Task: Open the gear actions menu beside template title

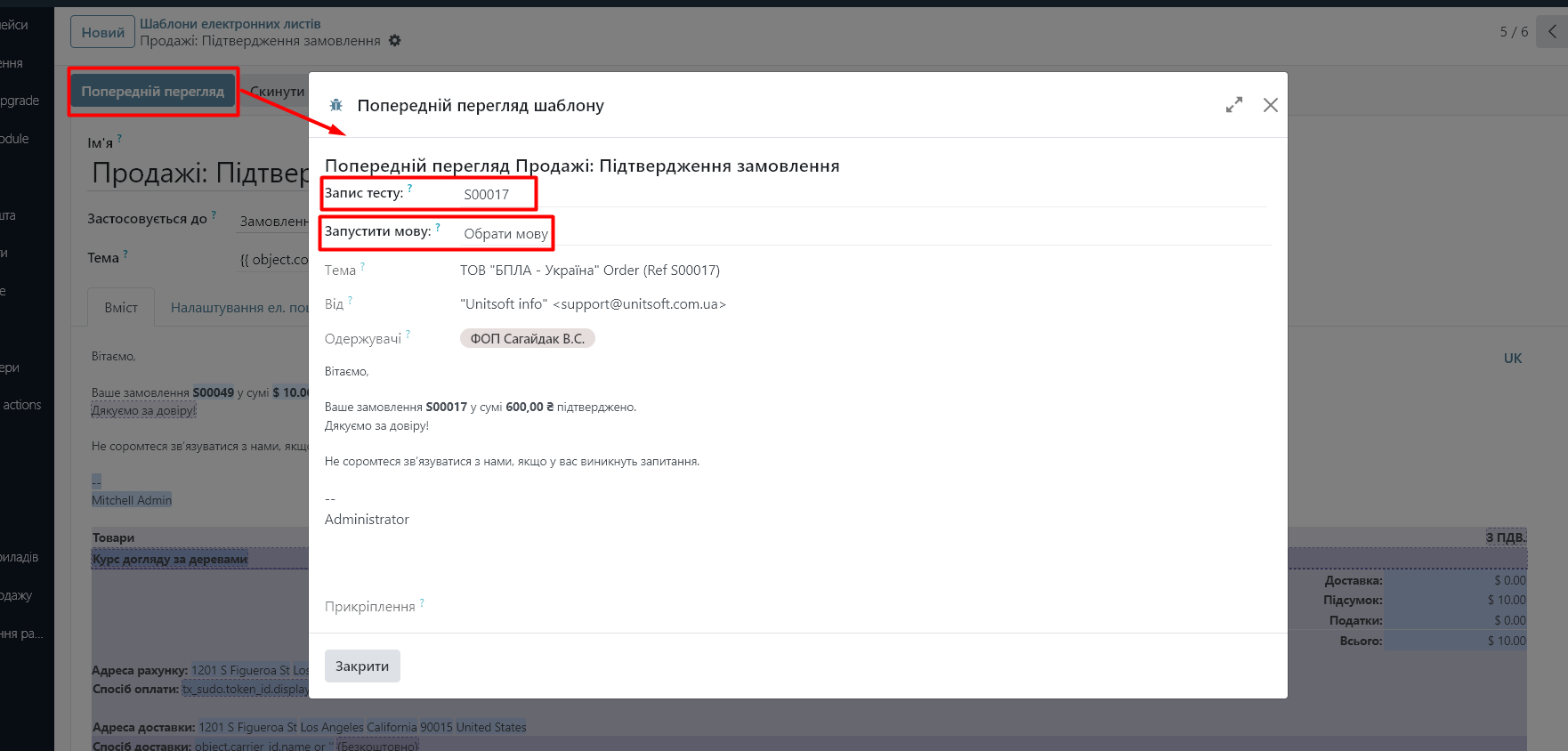Action: [395, 41]
